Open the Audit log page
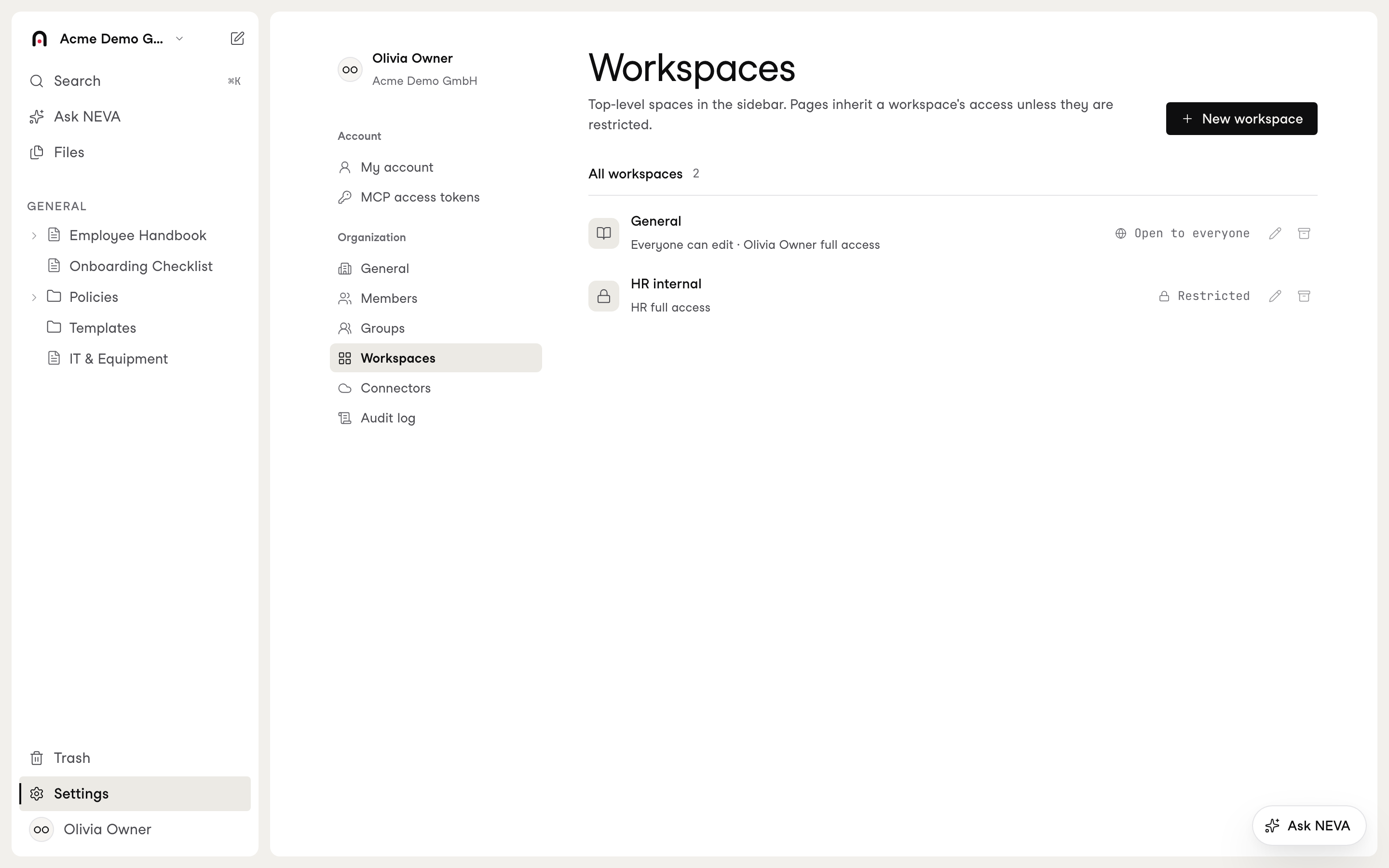This screenshot has width=1389, height=868. pos(436,417)
